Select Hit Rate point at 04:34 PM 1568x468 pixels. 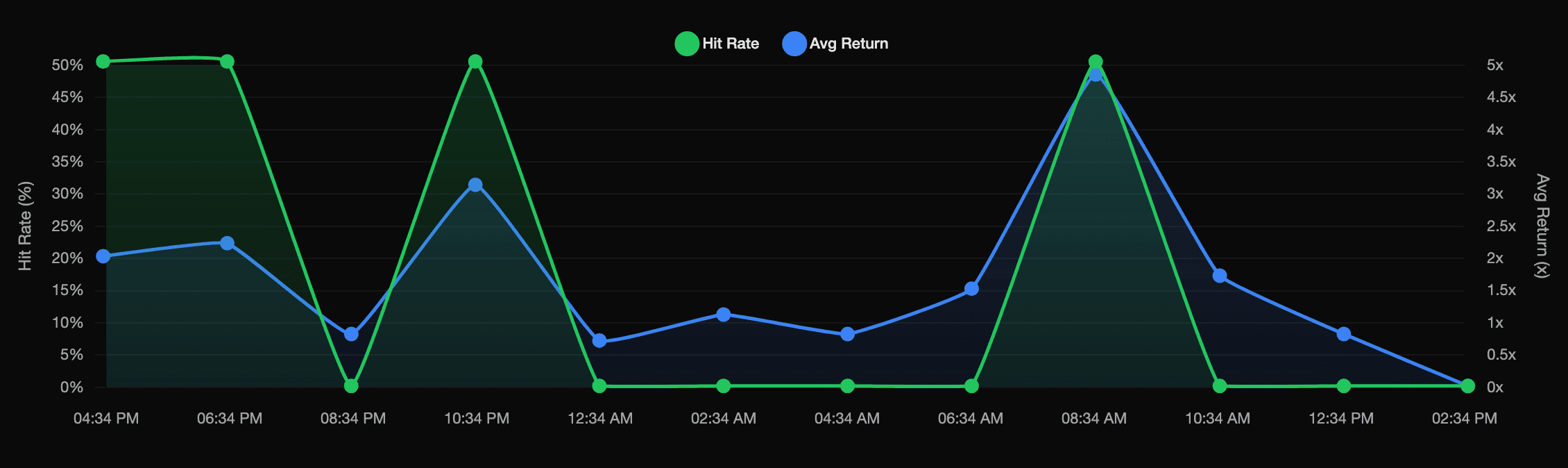point(103,62)
